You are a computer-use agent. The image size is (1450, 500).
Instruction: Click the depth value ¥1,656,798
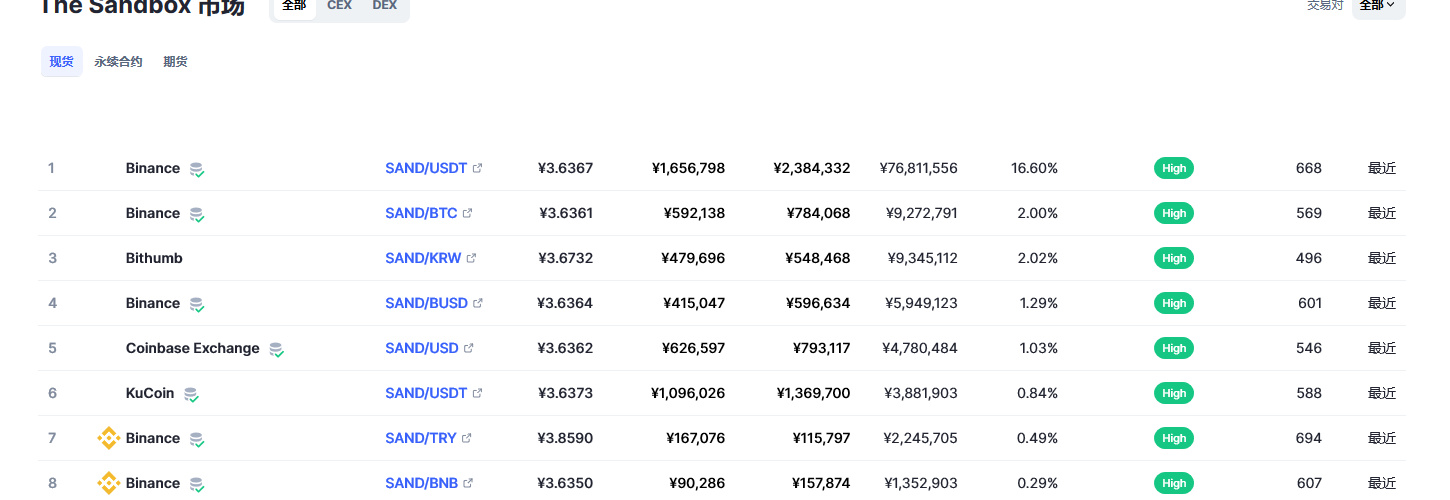pos(688,168)
